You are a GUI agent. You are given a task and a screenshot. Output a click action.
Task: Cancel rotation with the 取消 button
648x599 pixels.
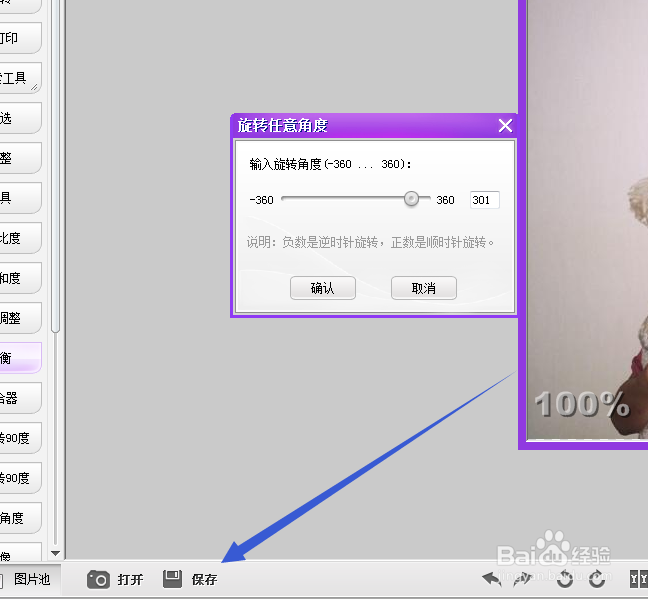coord(424,288)
